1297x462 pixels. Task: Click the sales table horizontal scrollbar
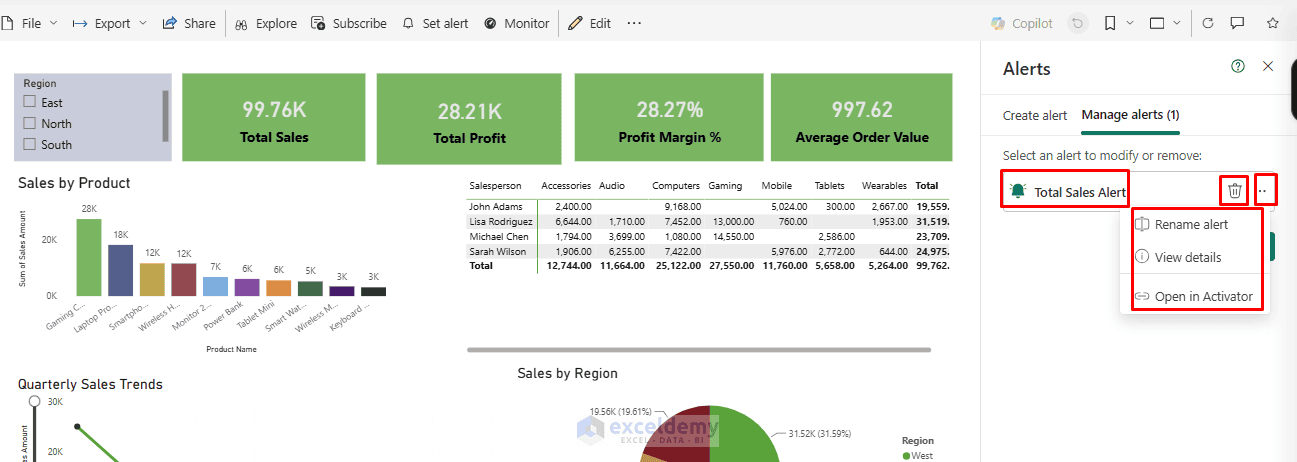(x=699, y=350)
